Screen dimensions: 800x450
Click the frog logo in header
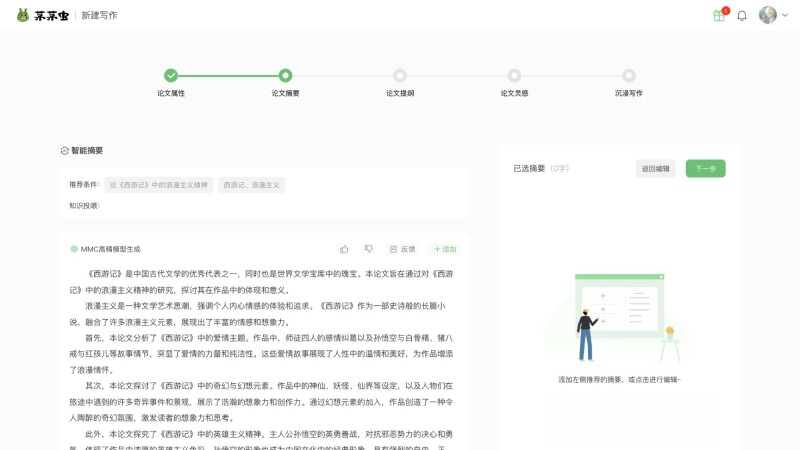[x=23, y=15]
